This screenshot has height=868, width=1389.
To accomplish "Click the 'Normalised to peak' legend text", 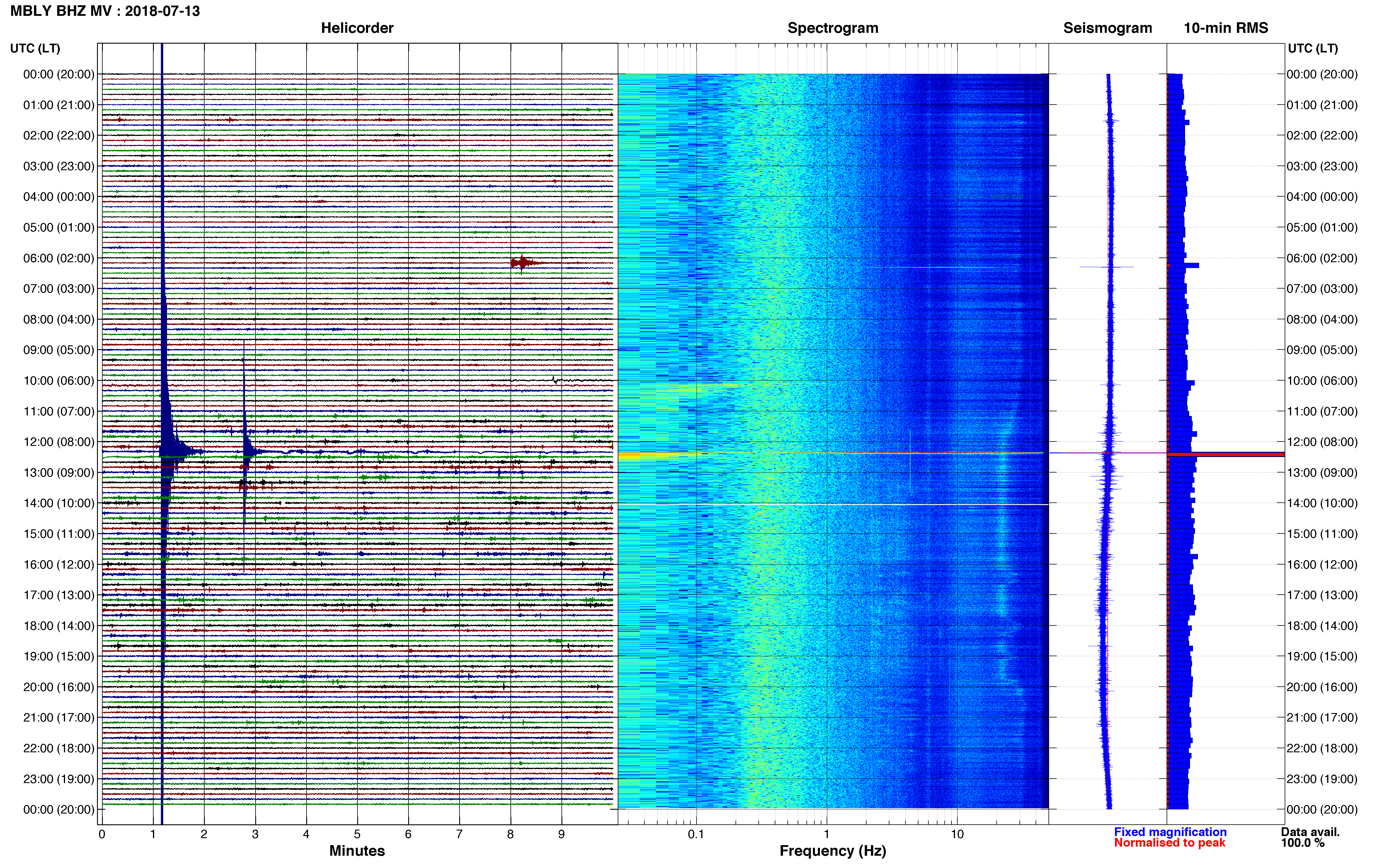I will (x=1170, y=843).
